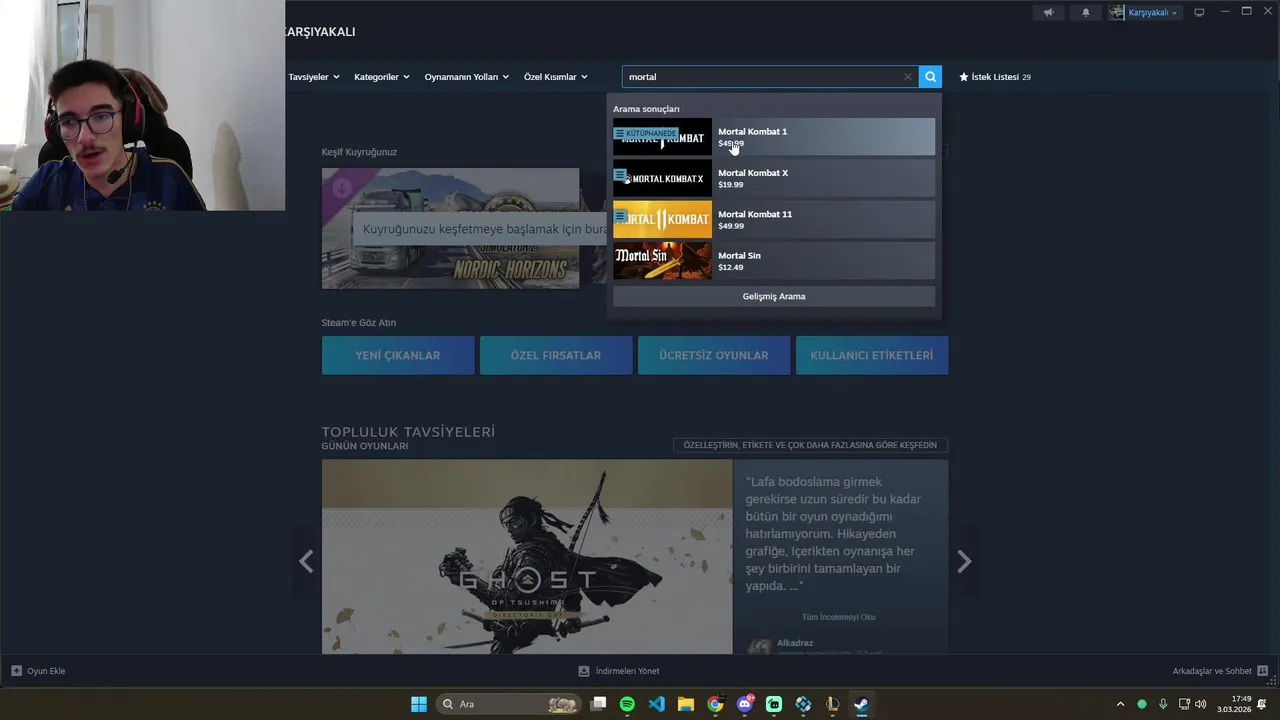The image size is (1280, 720).
Task: Open Spotify from the taskbar
Action: tap(627, 704)
